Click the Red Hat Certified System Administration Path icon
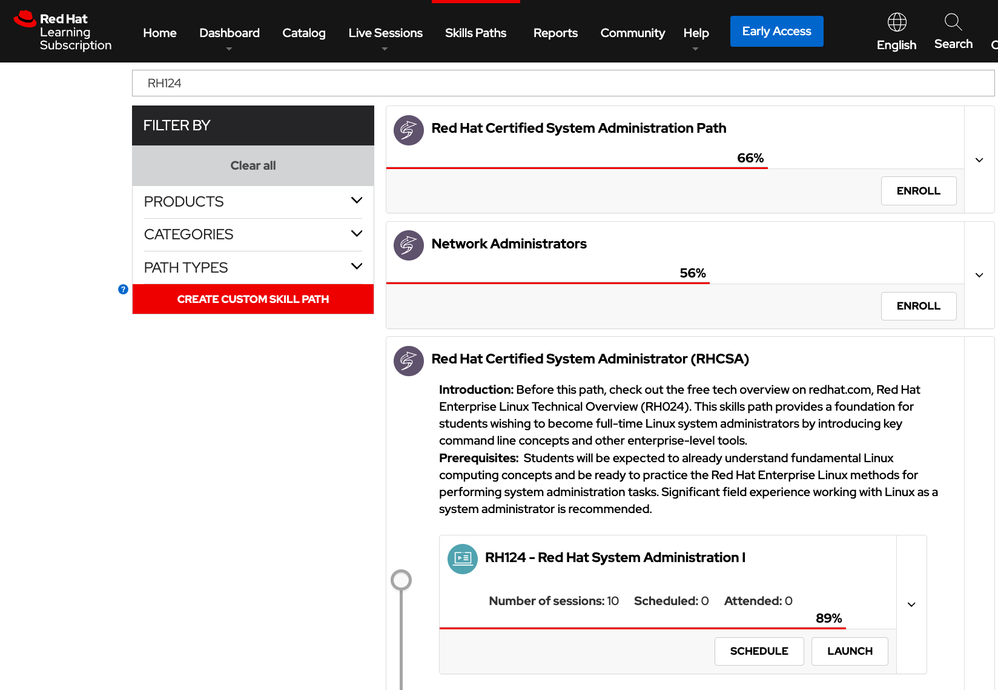 408,130
